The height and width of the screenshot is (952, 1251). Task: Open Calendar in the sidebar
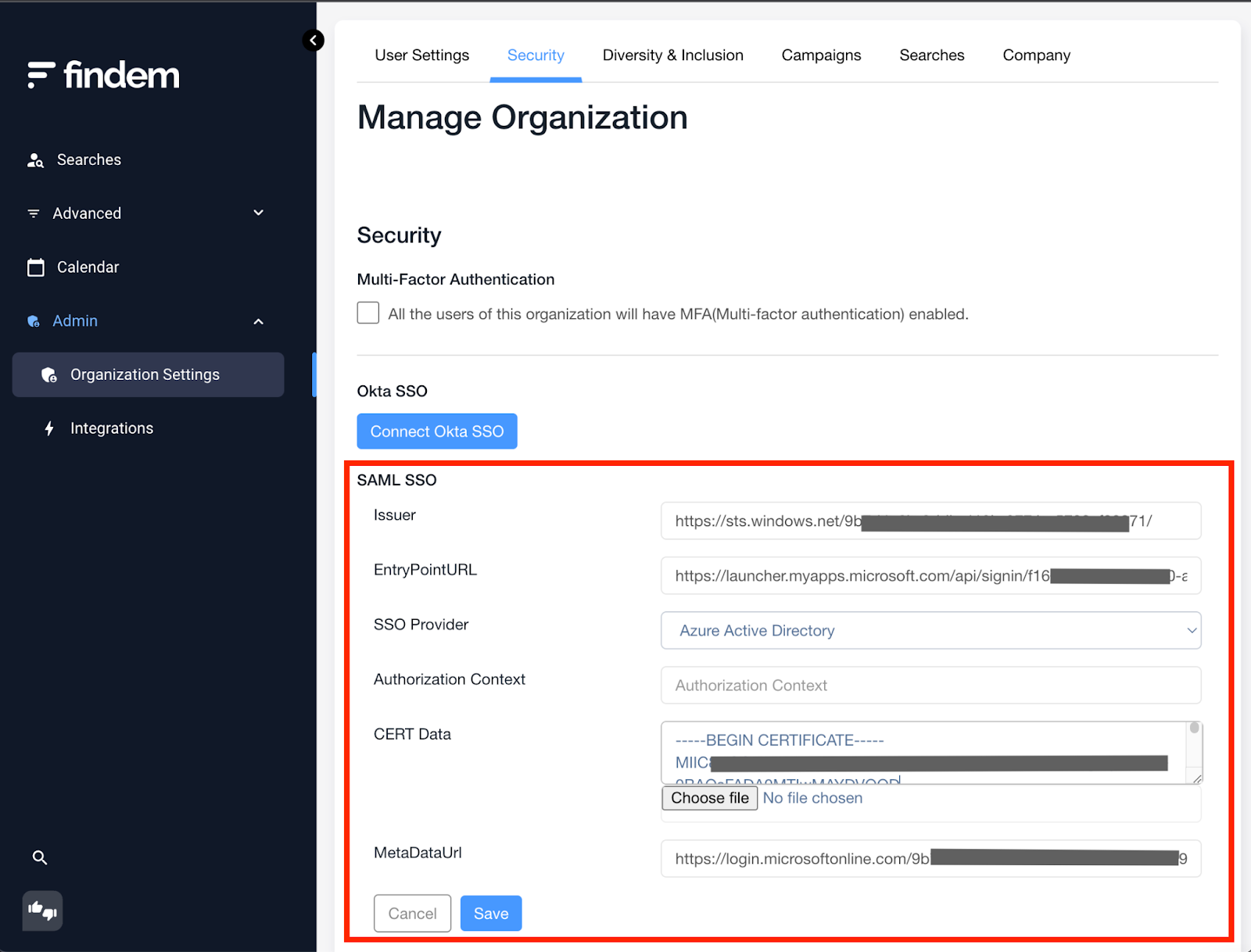[88, 267]
